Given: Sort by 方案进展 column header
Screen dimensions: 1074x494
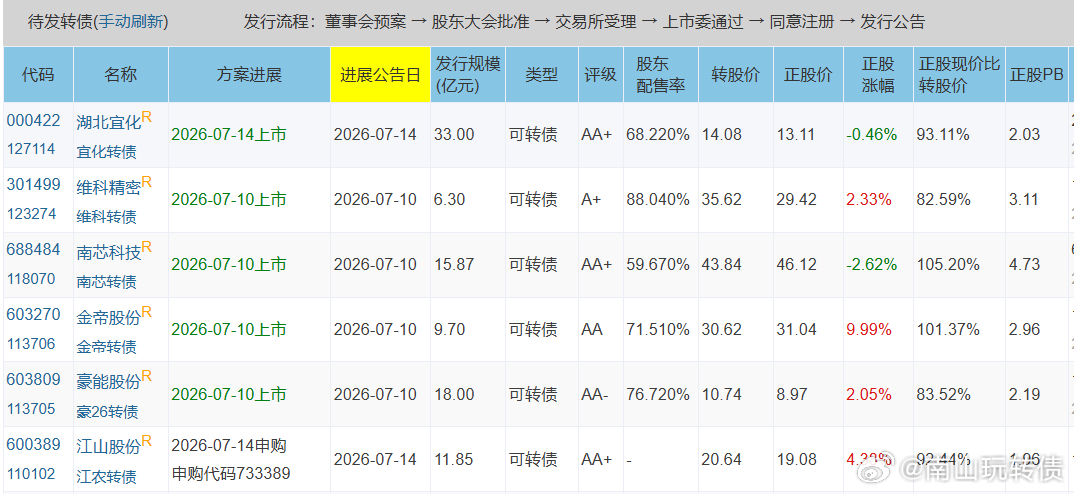Looking at the screenshot, I should (249, 75).
